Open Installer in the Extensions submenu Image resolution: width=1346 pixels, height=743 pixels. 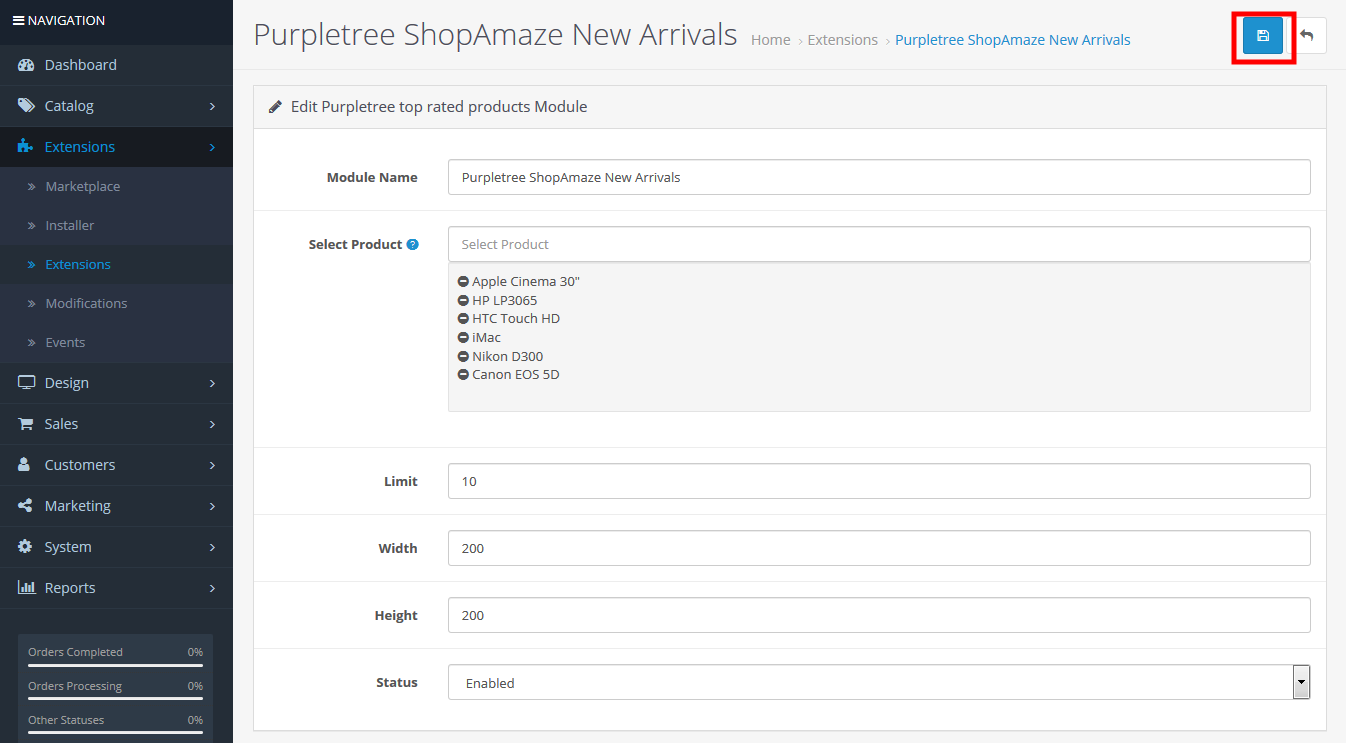pyautogui.click(x=69, y=226)
